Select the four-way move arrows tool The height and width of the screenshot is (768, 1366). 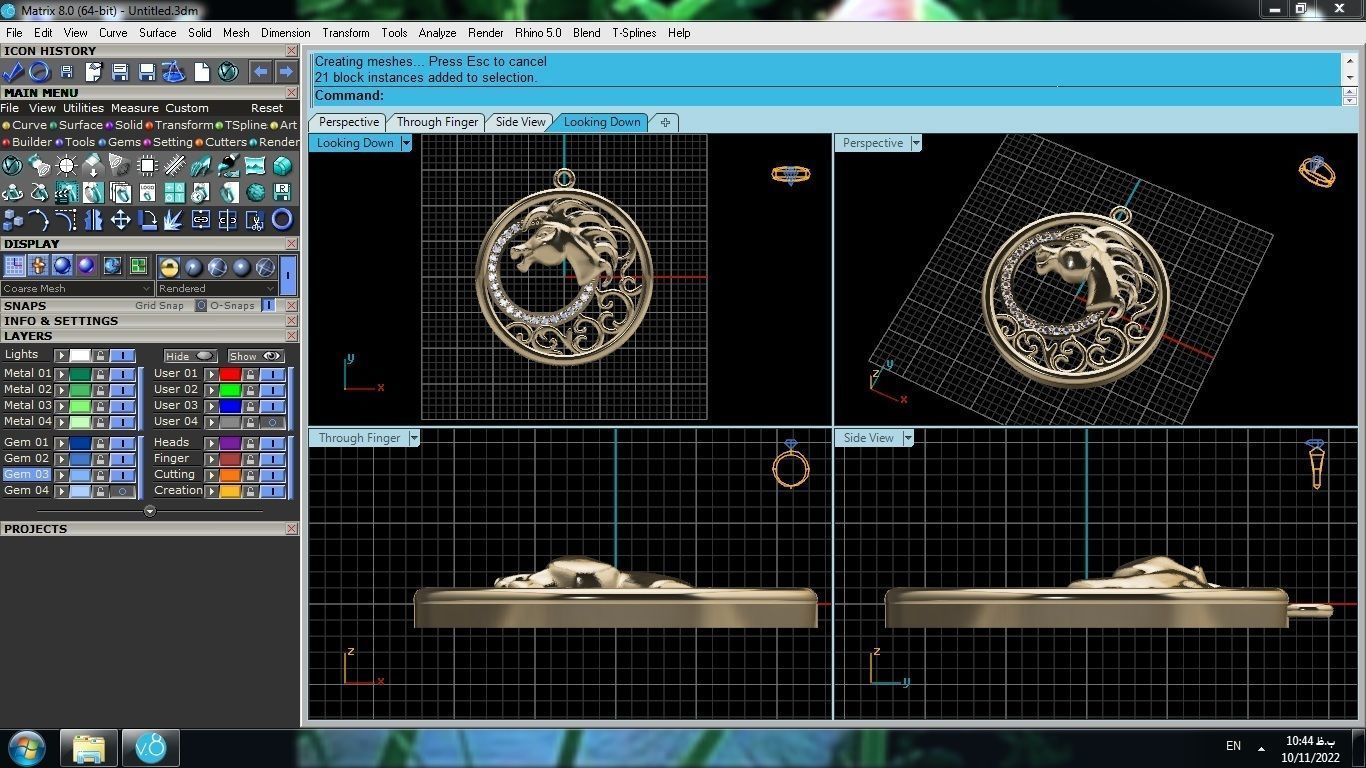point(120,219)
